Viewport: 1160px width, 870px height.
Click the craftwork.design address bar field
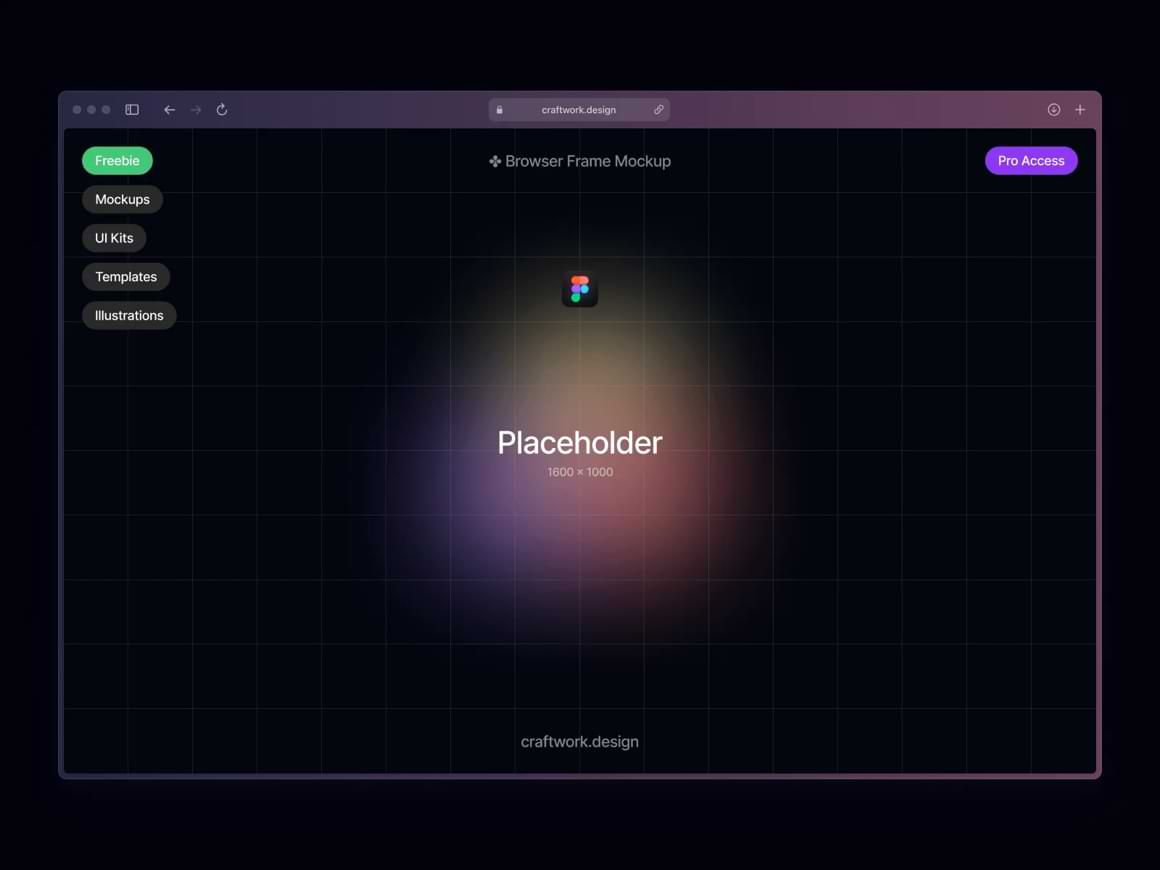click(x=579, y=110)
